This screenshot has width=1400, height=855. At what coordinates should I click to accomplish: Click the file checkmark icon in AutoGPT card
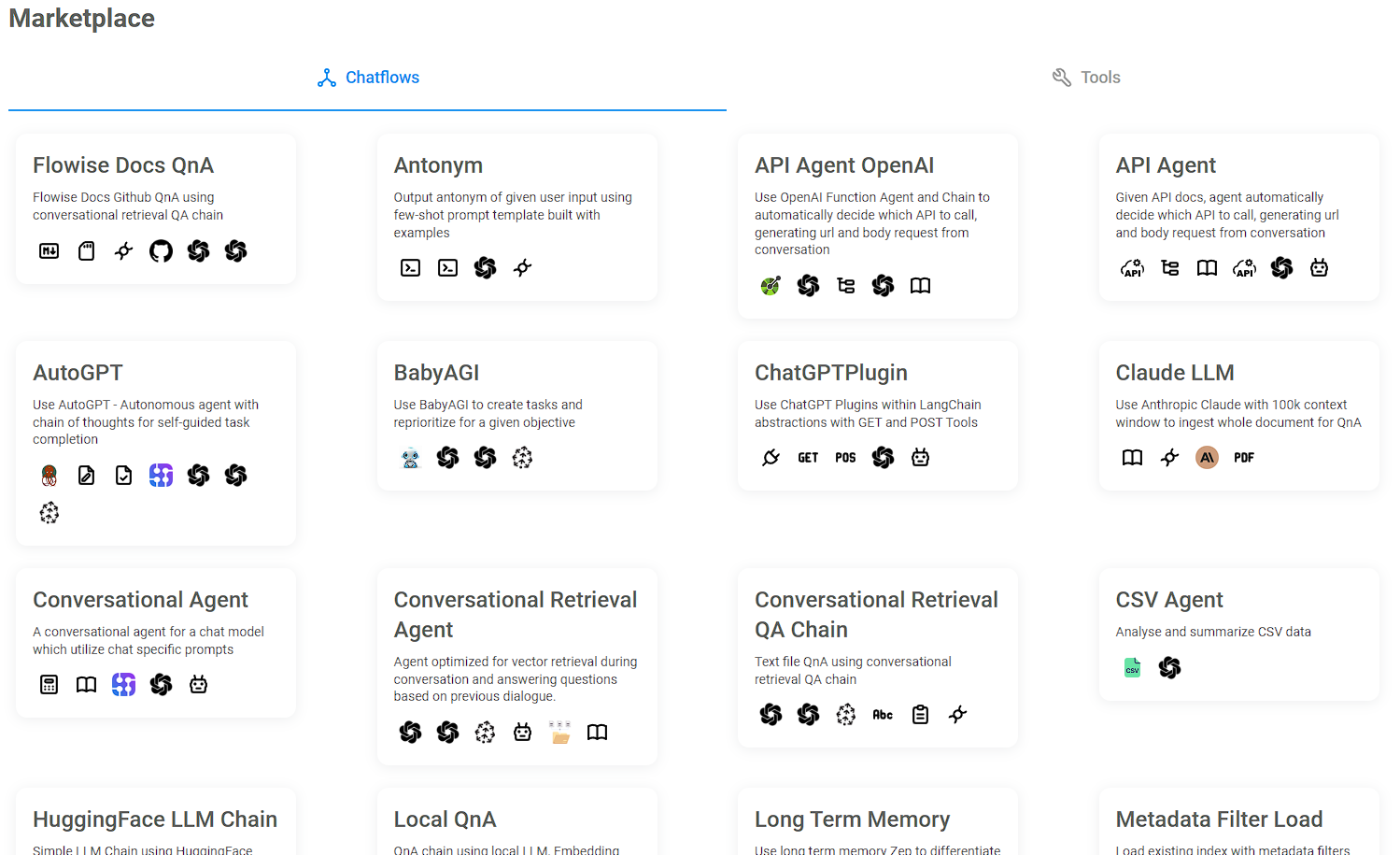[124, 476]
